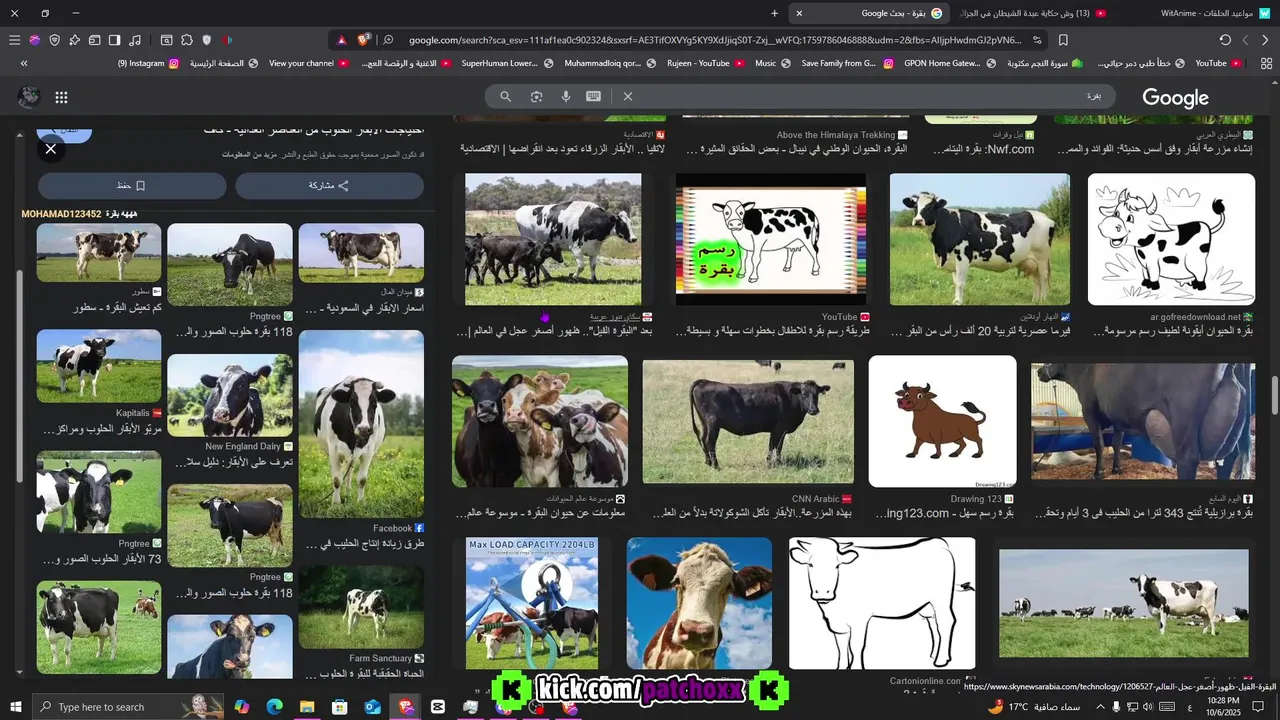Open the brown cartoon bull Drawing 123 thumbnail
This screenshot has height=720, width=1280.
pos(942,421)
